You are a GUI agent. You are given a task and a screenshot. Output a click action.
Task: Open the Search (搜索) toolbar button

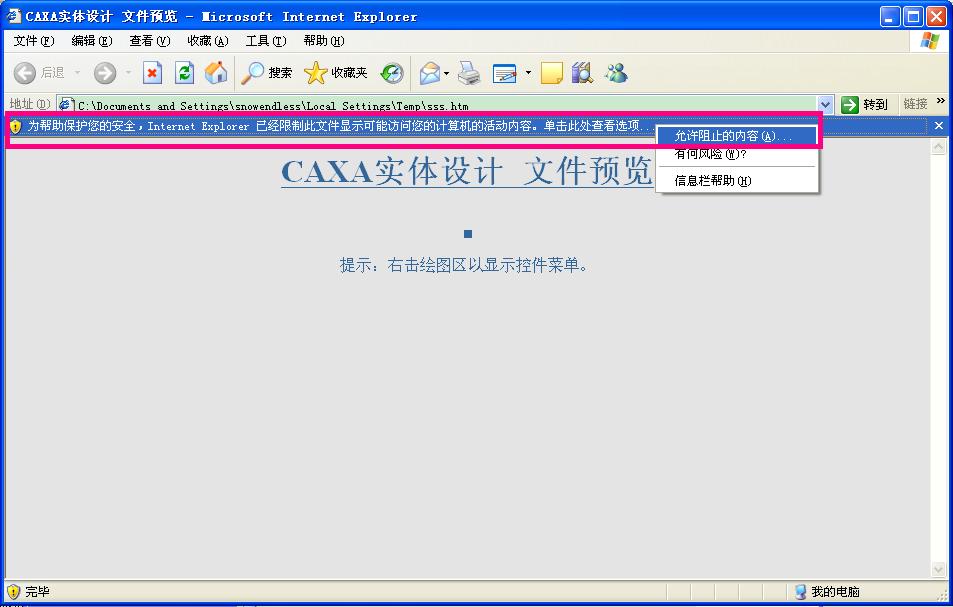point(266,73)
